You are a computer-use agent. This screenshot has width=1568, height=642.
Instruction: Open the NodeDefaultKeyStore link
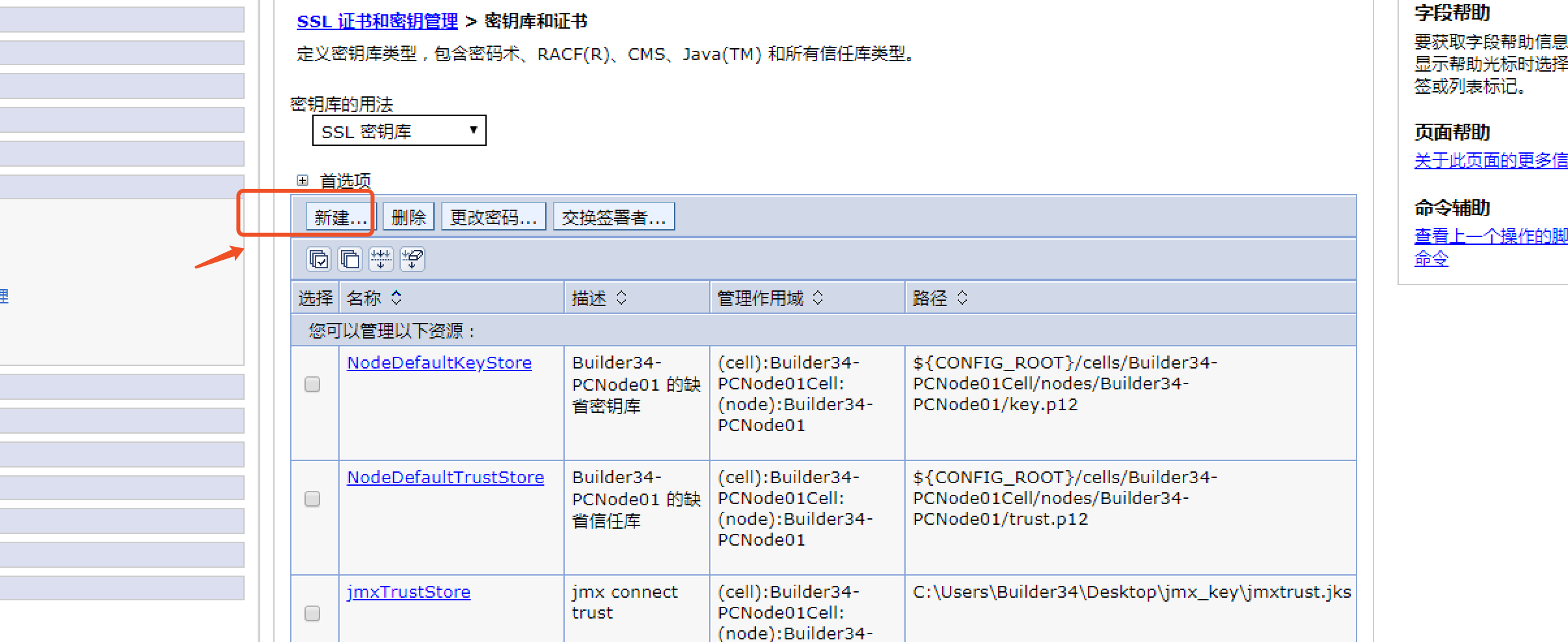439,363
